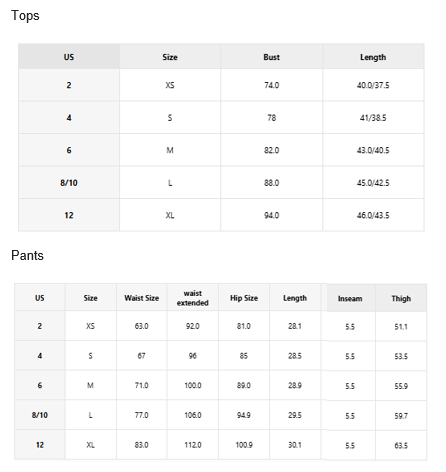The height and width of the screenshot is (472, 446).
Task: Select the Hip Size column header
Action: [244, 298]
